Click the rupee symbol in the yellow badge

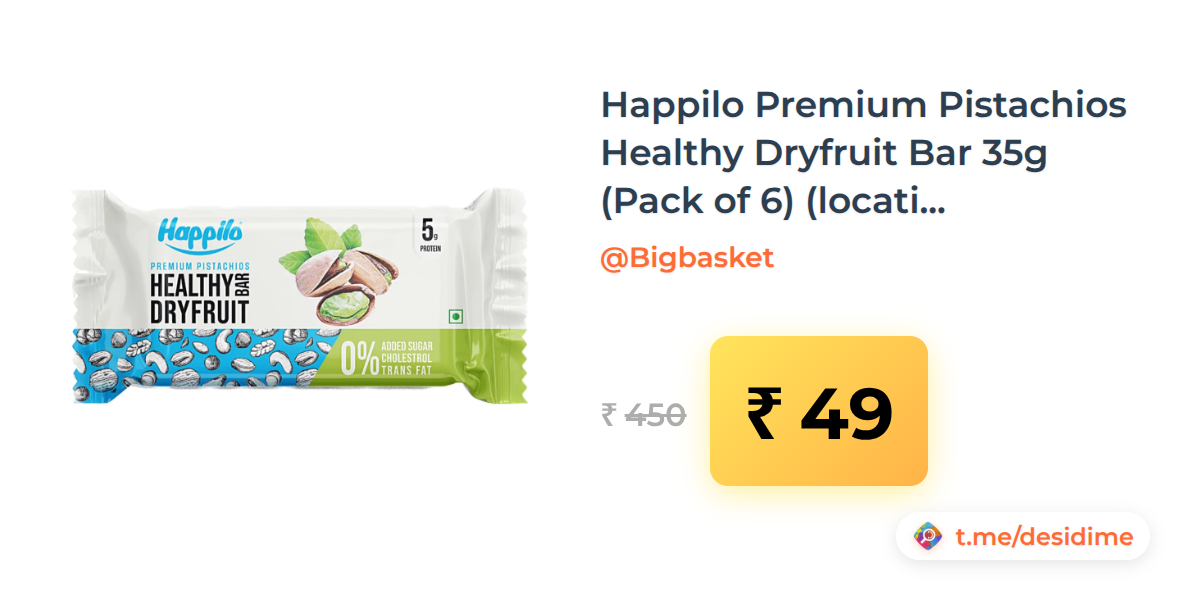[761, 413]
